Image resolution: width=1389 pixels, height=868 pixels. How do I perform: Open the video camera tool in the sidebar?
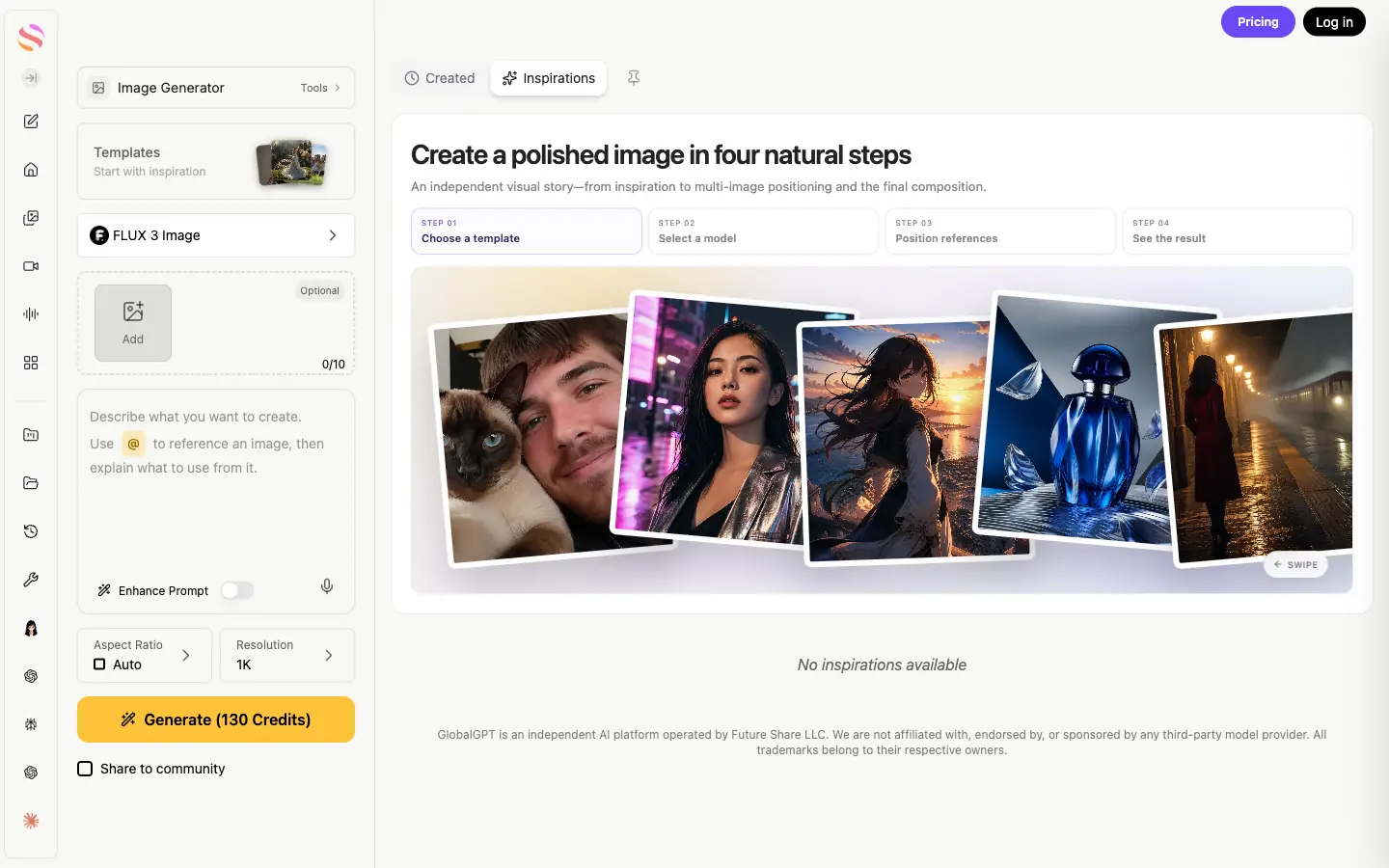(31, 266)
